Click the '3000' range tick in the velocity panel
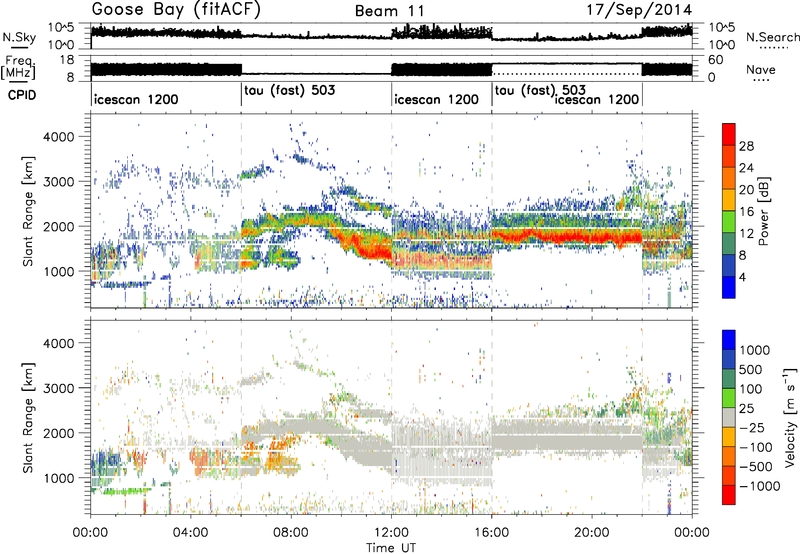 (x=59, y=388)
